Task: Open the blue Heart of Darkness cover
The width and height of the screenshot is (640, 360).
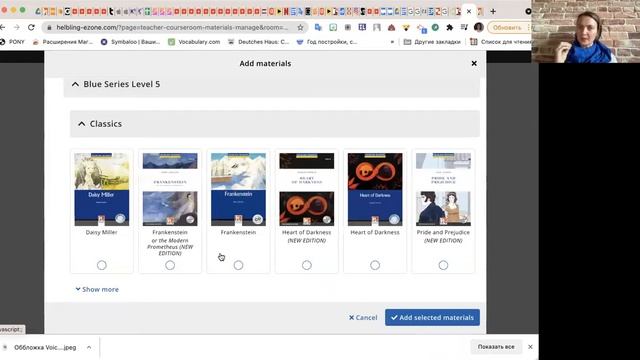Action: [375, 189]
